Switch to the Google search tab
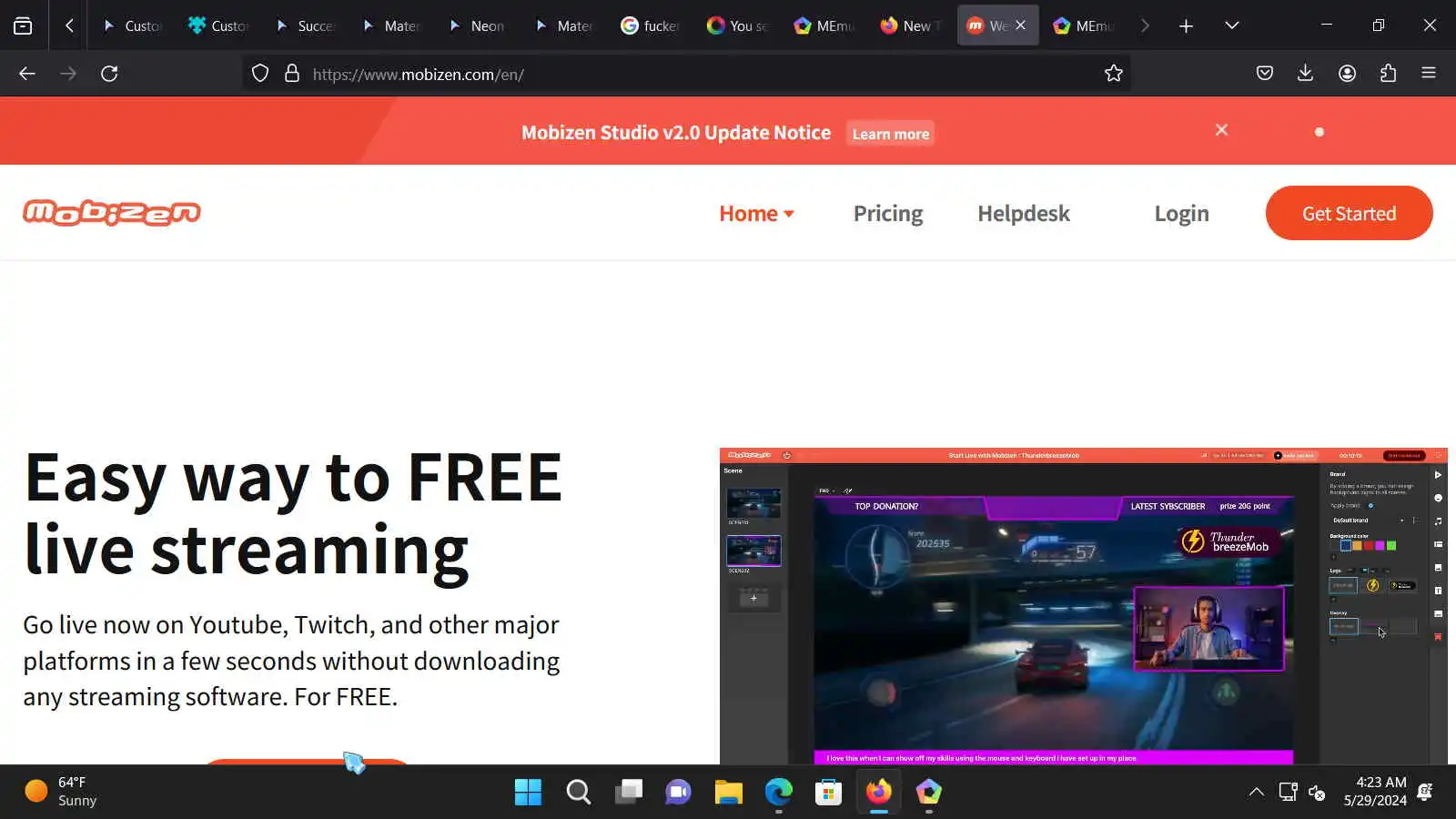Viewport: 1456px width, 819px height. [652, 25]
